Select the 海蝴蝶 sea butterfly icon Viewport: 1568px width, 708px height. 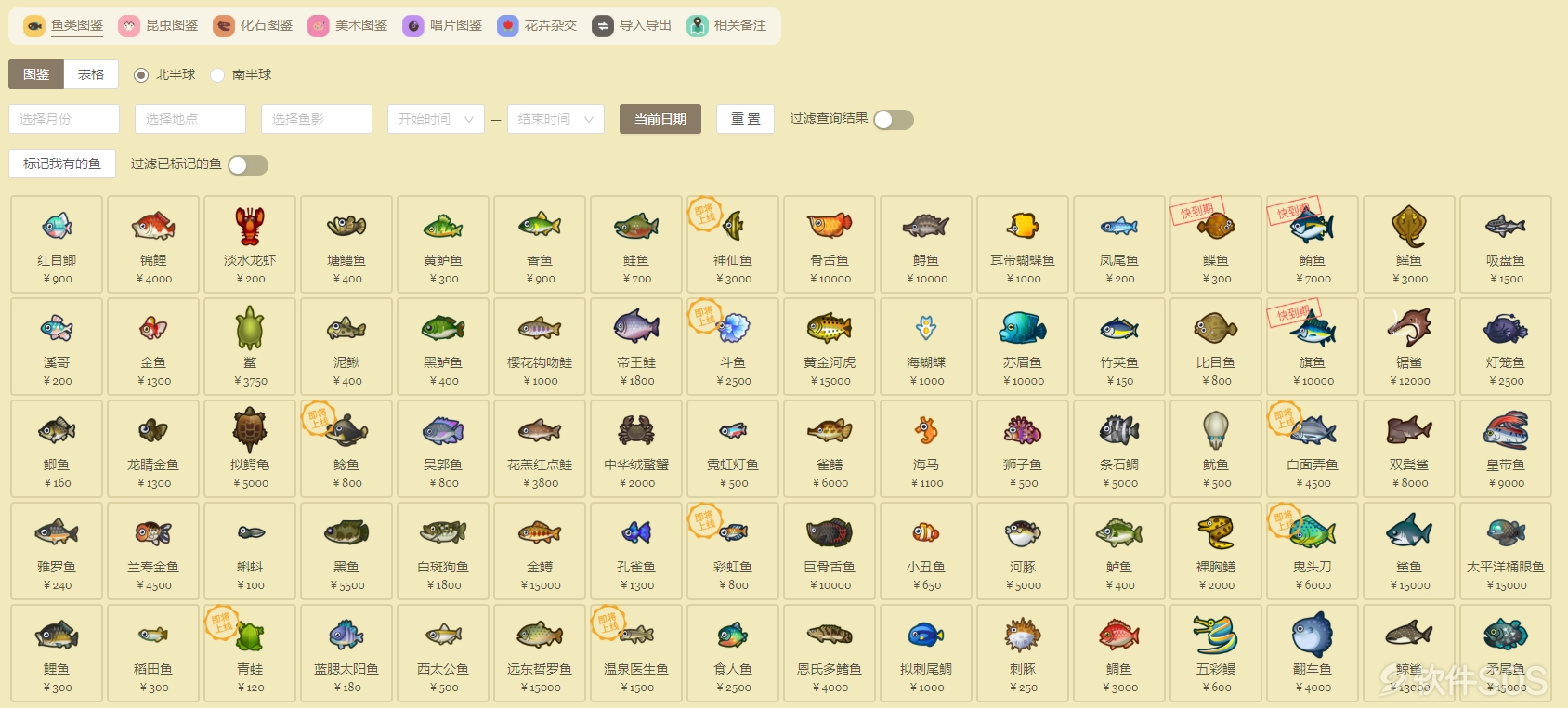pyautogui.click(x=926, y=328)
